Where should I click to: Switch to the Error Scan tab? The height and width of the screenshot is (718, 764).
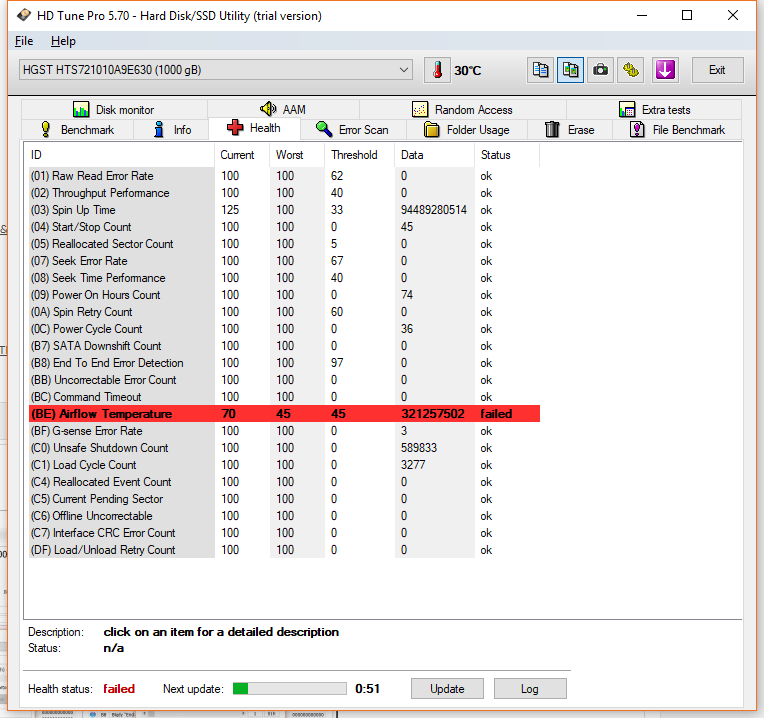coord(352,130)
